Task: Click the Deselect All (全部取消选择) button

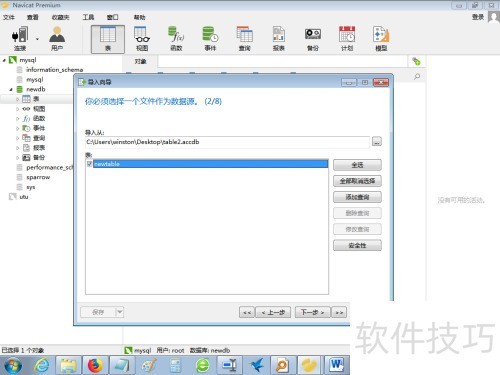Action: (x=357, y=181)
